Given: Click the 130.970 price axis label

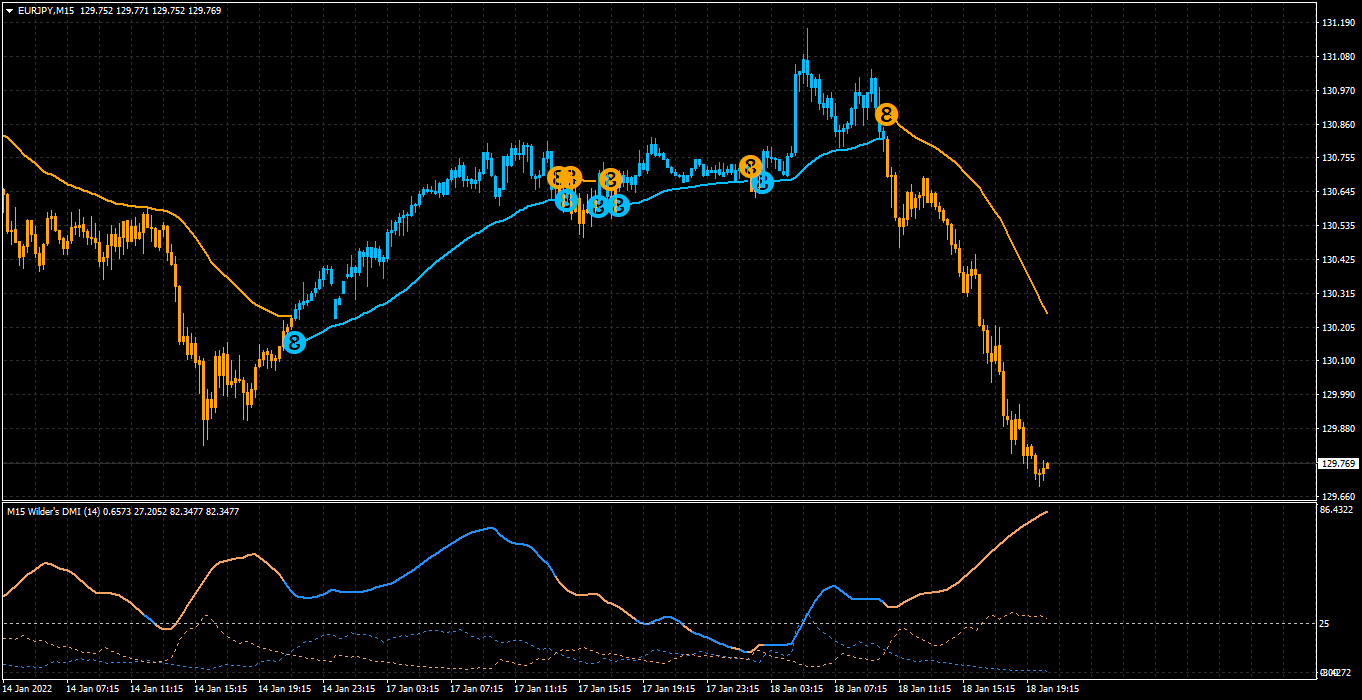Looking at the screenshot, I should tap(1338, 91).
